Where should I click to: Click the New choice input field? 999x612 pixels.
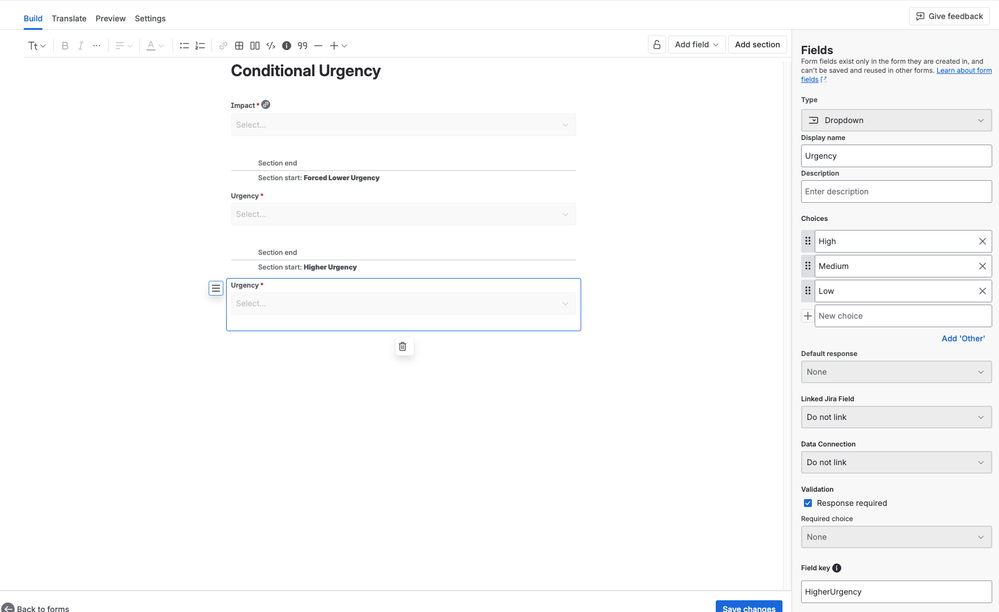[903, 316]
